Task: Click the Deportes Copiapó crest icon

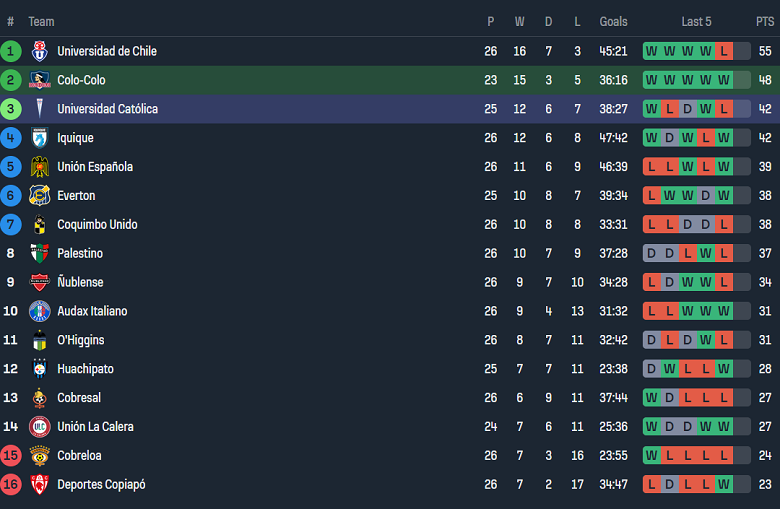Action: (39, 485)
